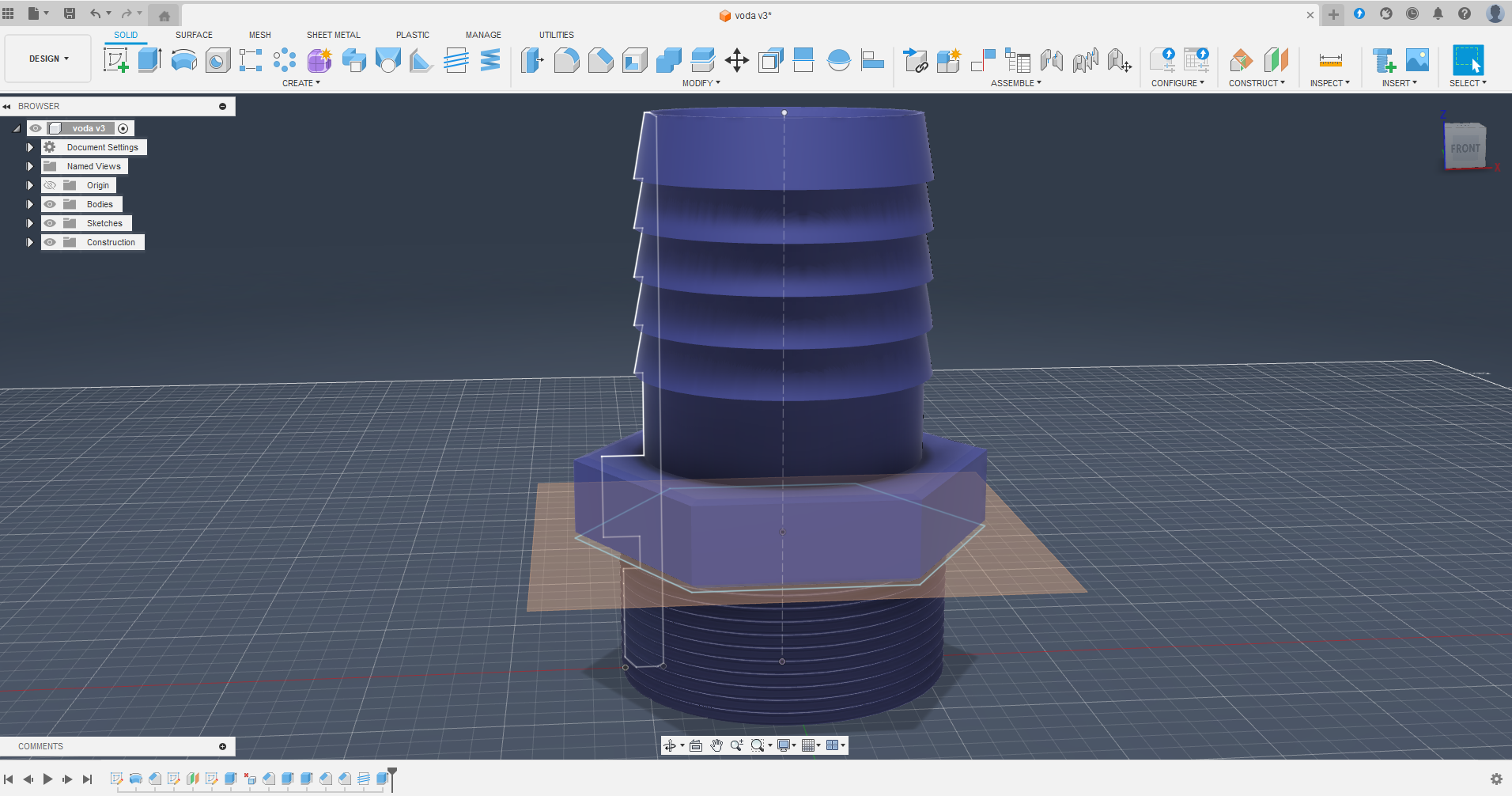Image resolution: width=1512 pixels, height=796 pixels.
Task: Activate the Move/Copy tool
Action: 736,60
